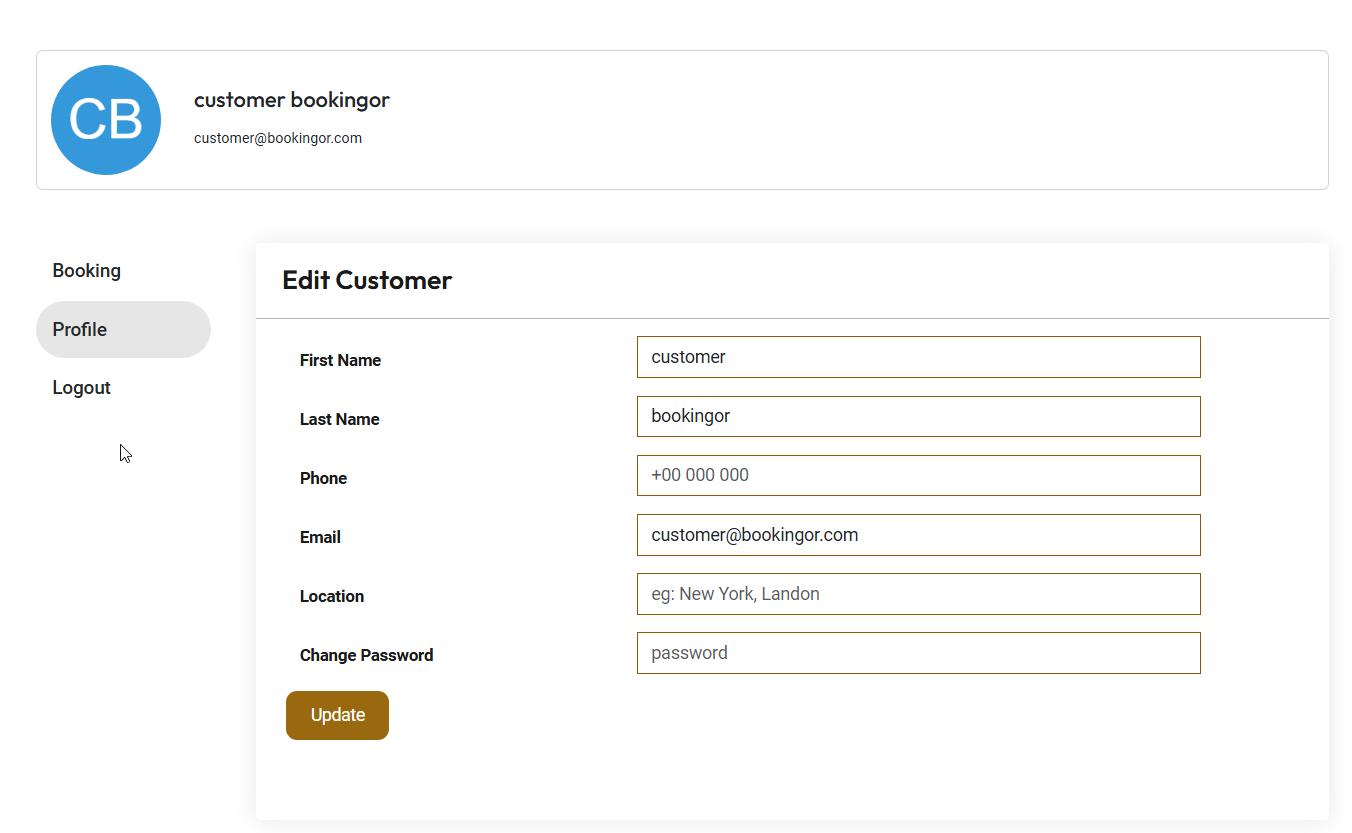Click the Email label
This screenshot has height=833, width=1352.
(320, 537)
